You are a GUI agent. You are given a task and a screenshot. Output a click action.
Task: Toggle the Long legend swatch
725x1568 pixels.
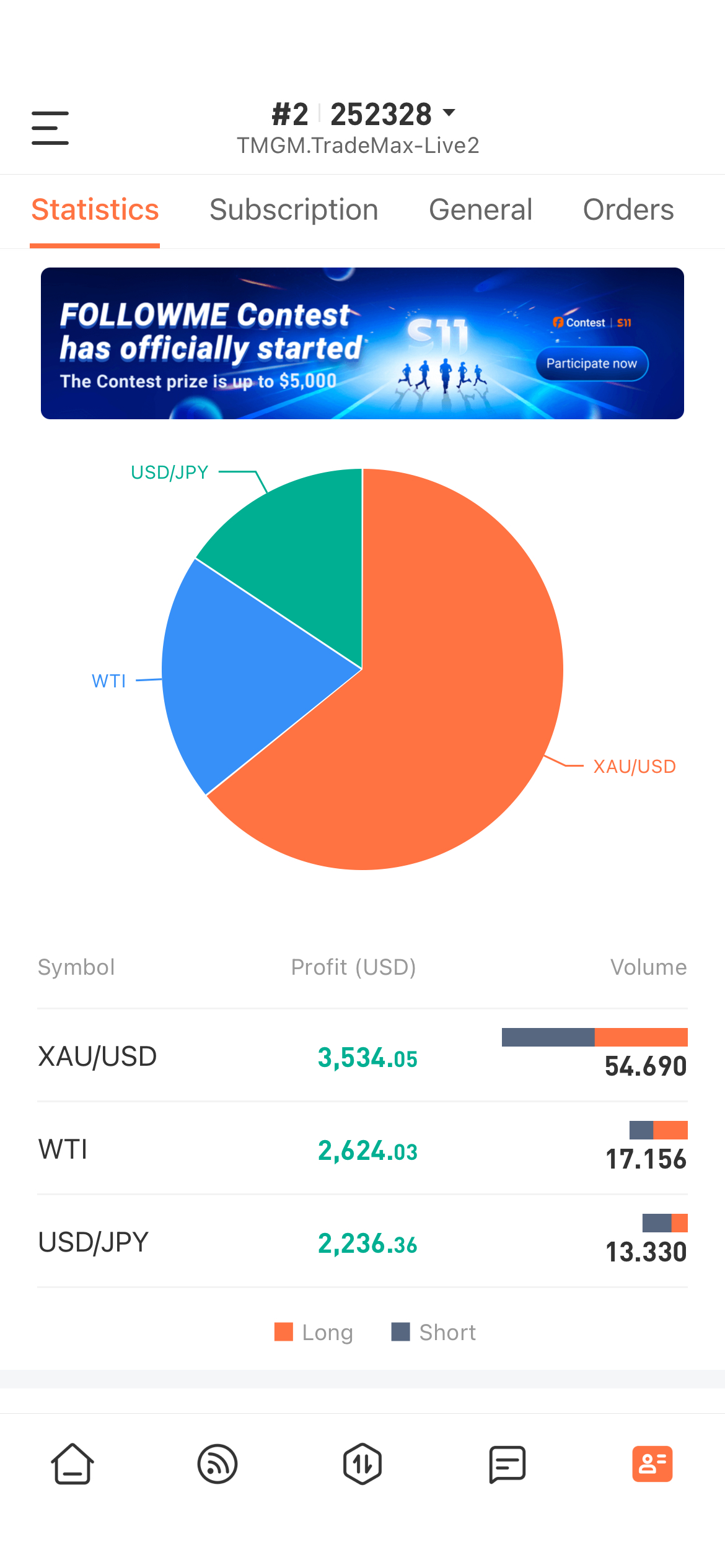284,1331
